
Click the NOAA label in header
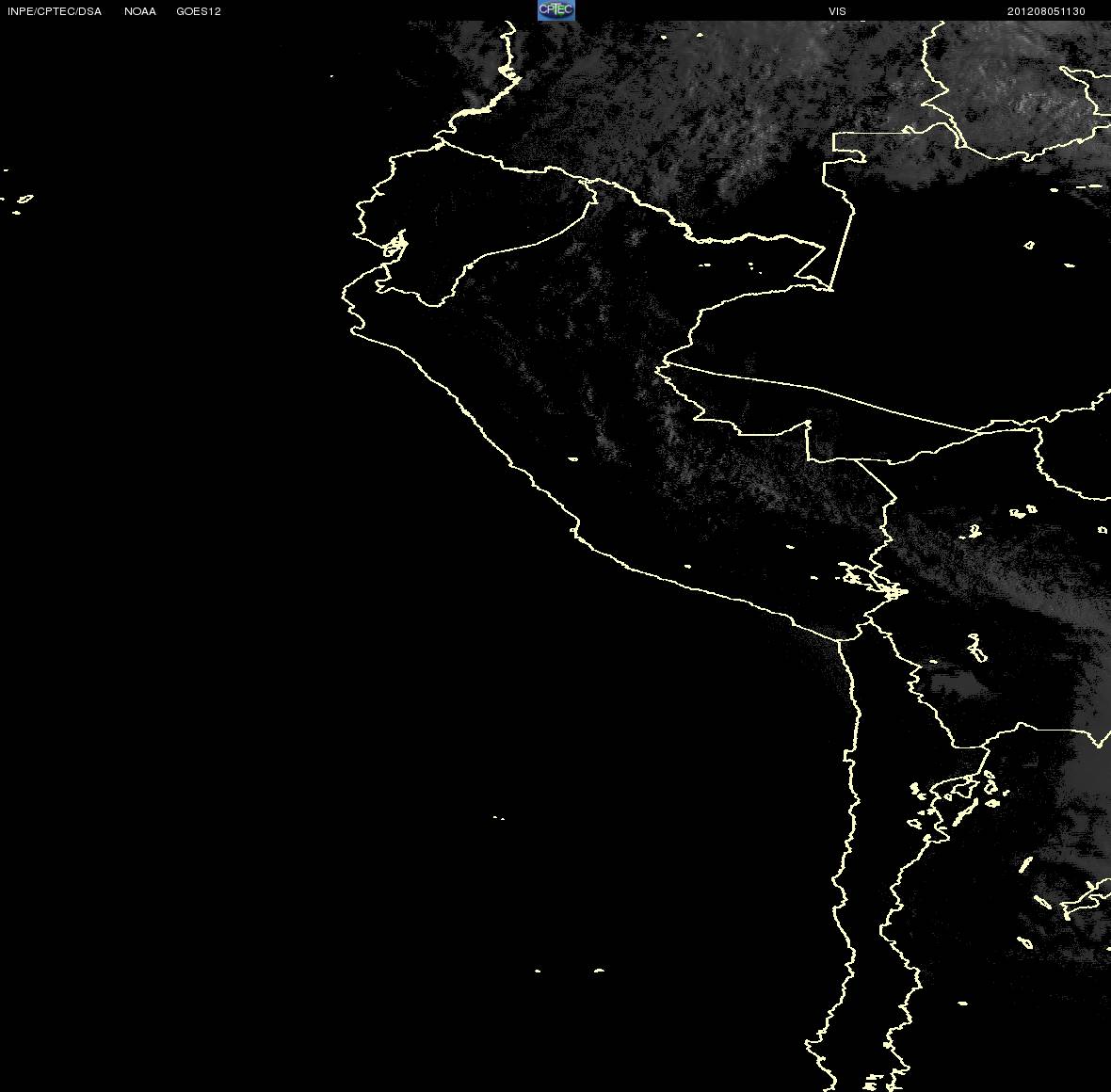[140, 11]
